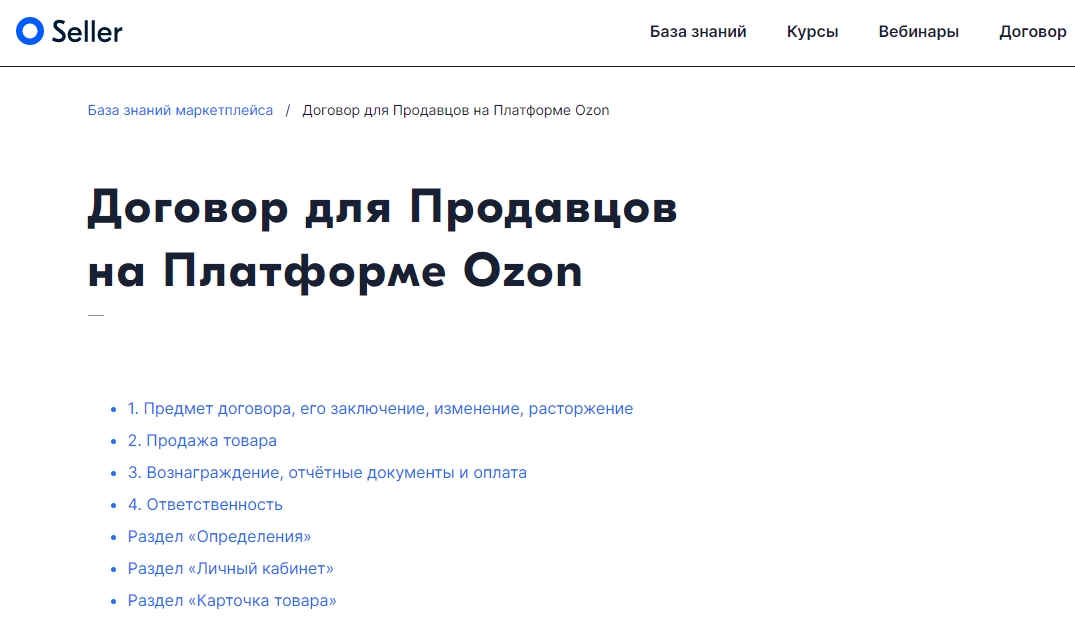Open section 2 Продажа товара
This screenshot has width=1075, height=620.
point(202,440)
